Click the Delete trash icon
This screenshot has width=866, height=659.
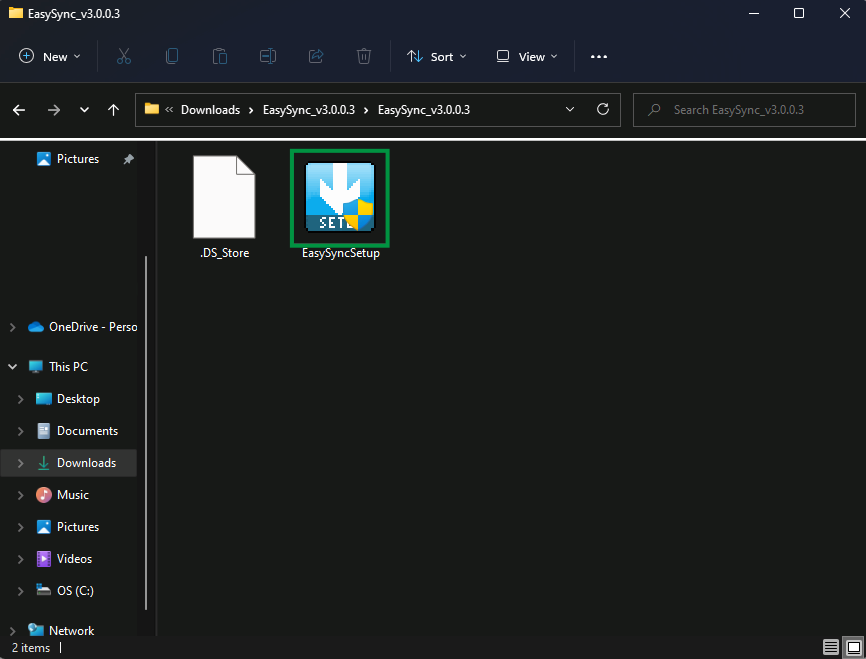[x=363, y=56]
